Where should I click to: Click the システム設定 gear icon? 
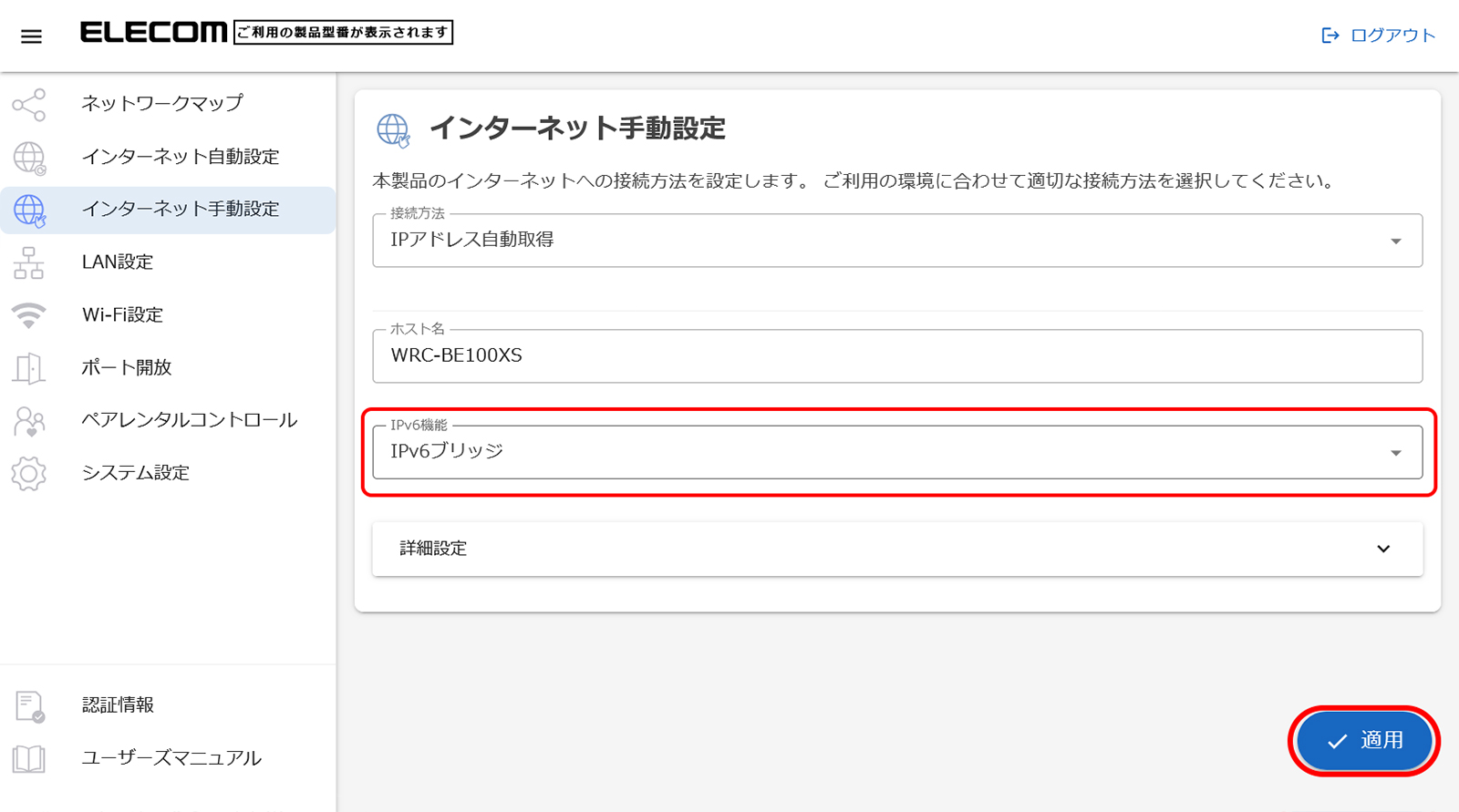point(29,474)
